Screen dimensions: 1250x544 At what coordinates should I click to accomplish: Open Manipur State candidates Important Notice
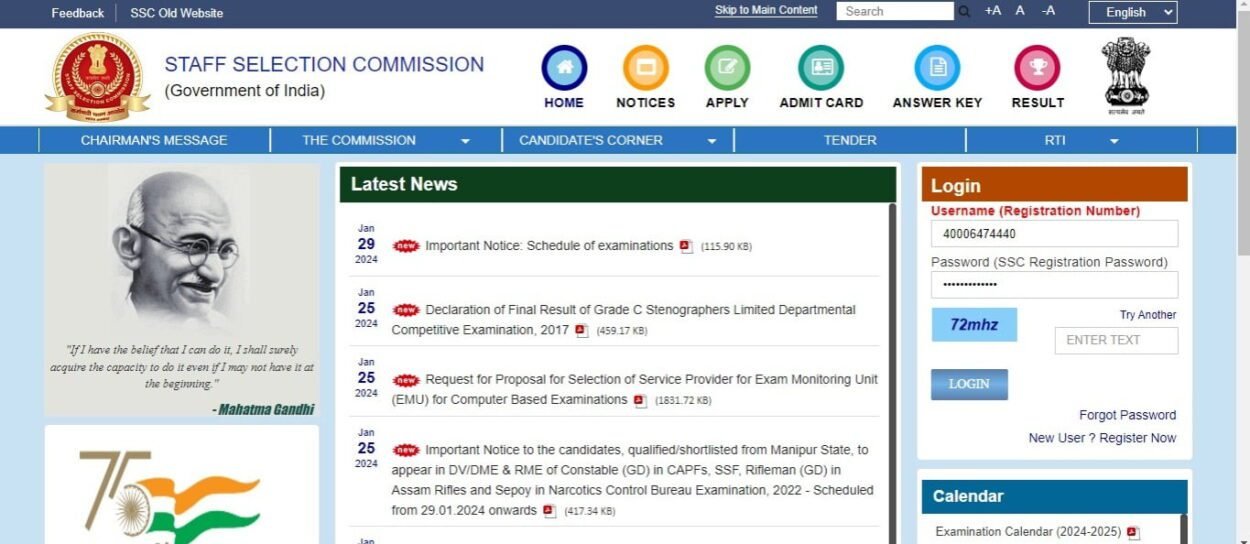coord(632,480)
